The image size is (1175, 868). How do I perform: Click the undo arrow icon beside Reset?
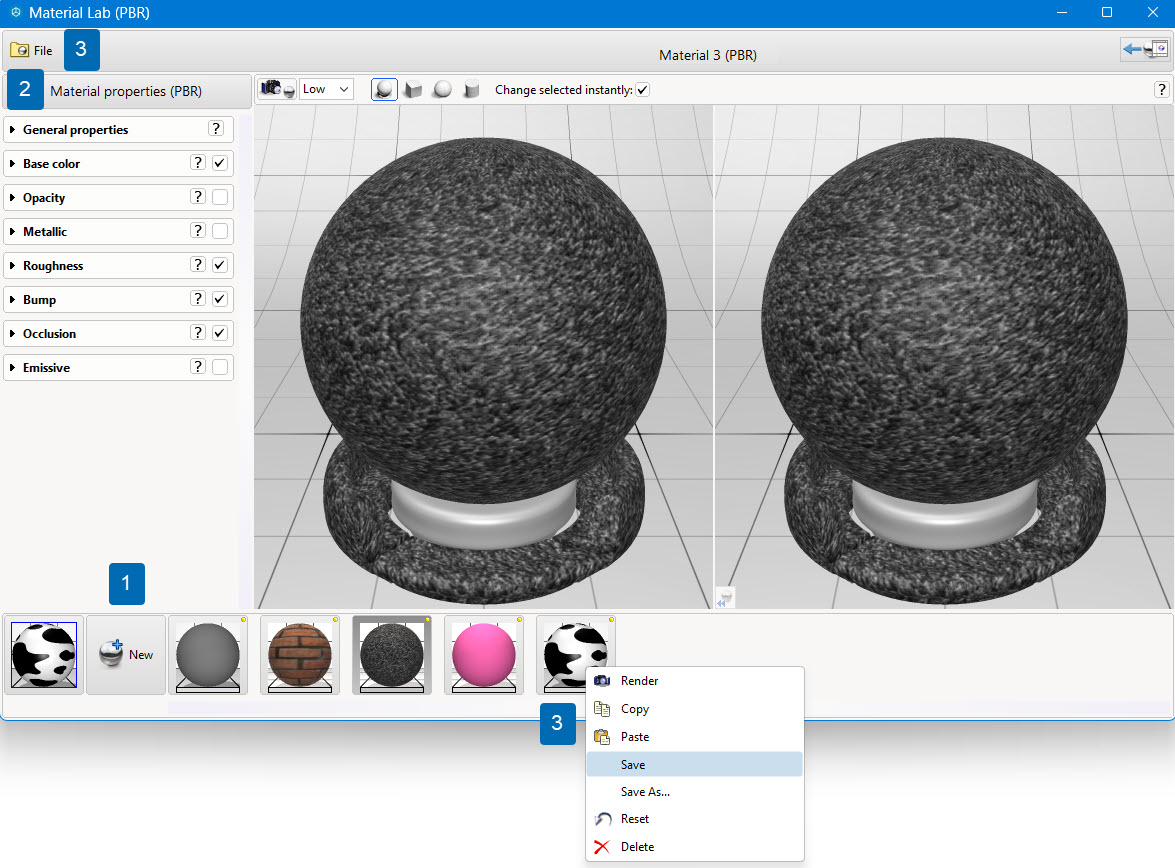point(602,819)
